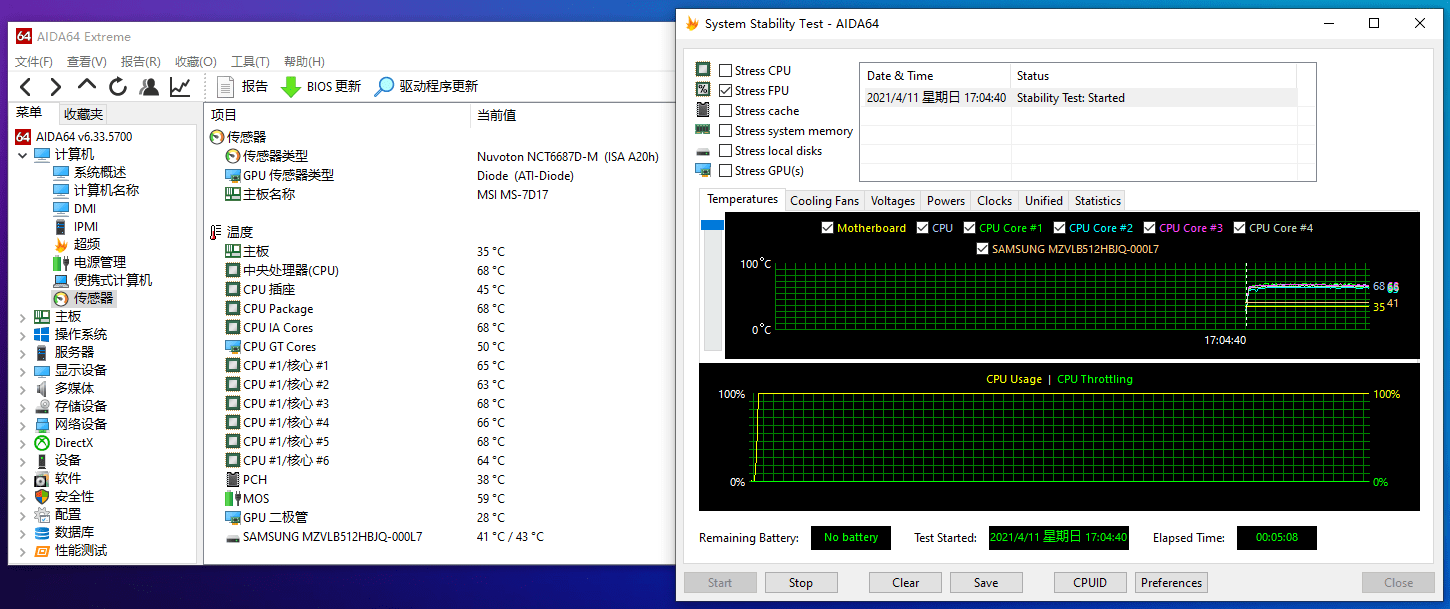Image resolution: width=1450 pixels, height=609 pixels.
Task: Switch to the 收藏夹 tab
Action: 83,114
